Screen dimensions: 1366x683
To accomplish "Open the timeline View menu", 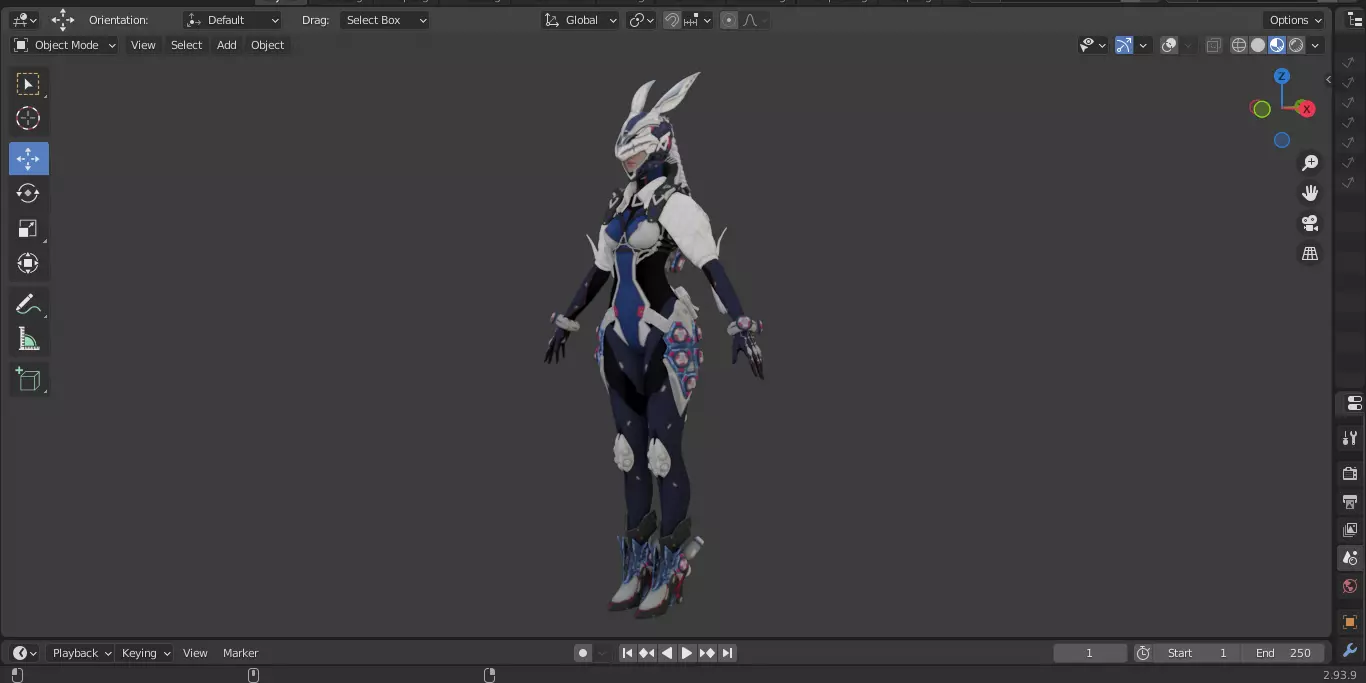I will tap(195, 653).
